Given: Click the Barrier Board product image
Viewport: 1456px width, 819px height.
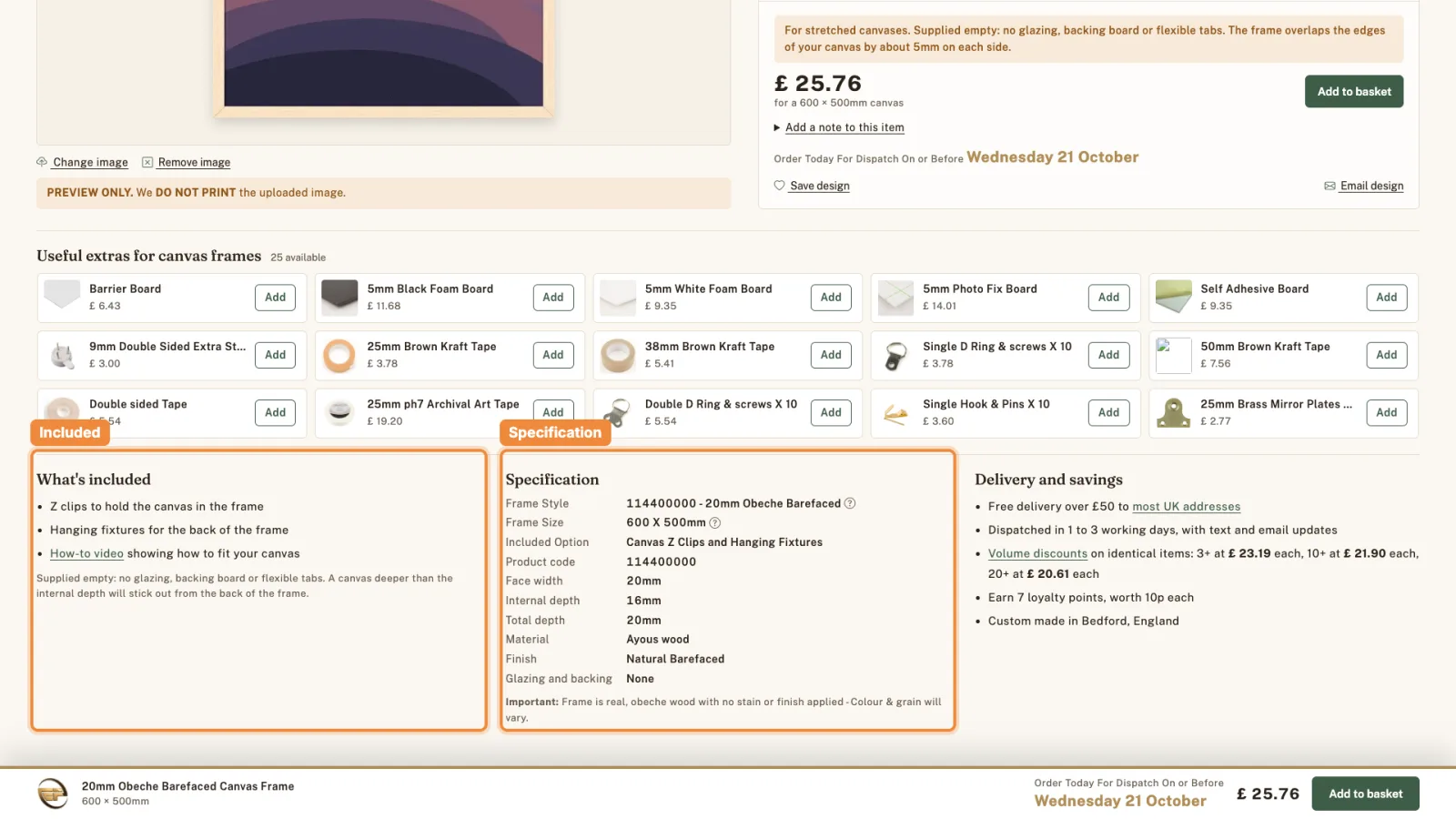Looking at the screenshot, I should (x=62, y=297).
